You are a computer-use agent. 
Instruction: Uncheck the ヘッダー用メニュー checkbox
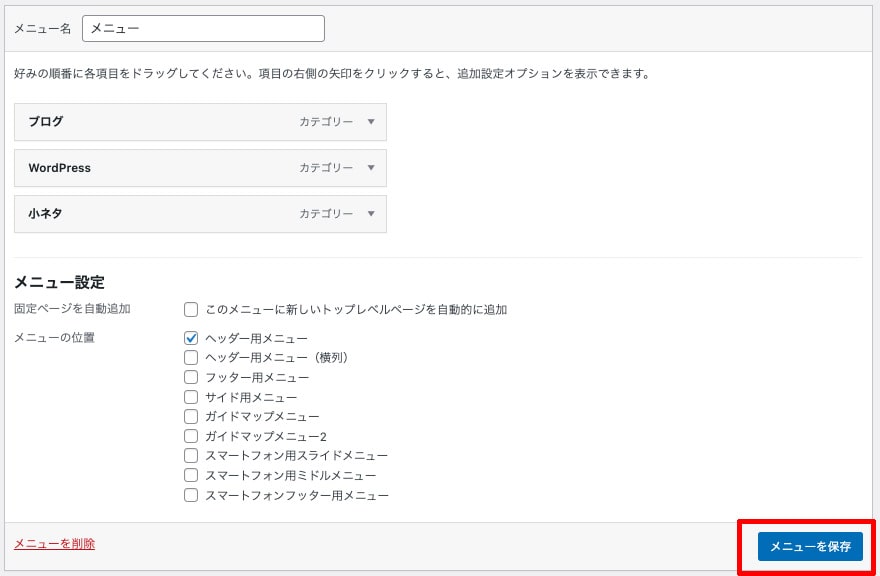[191, 338]
